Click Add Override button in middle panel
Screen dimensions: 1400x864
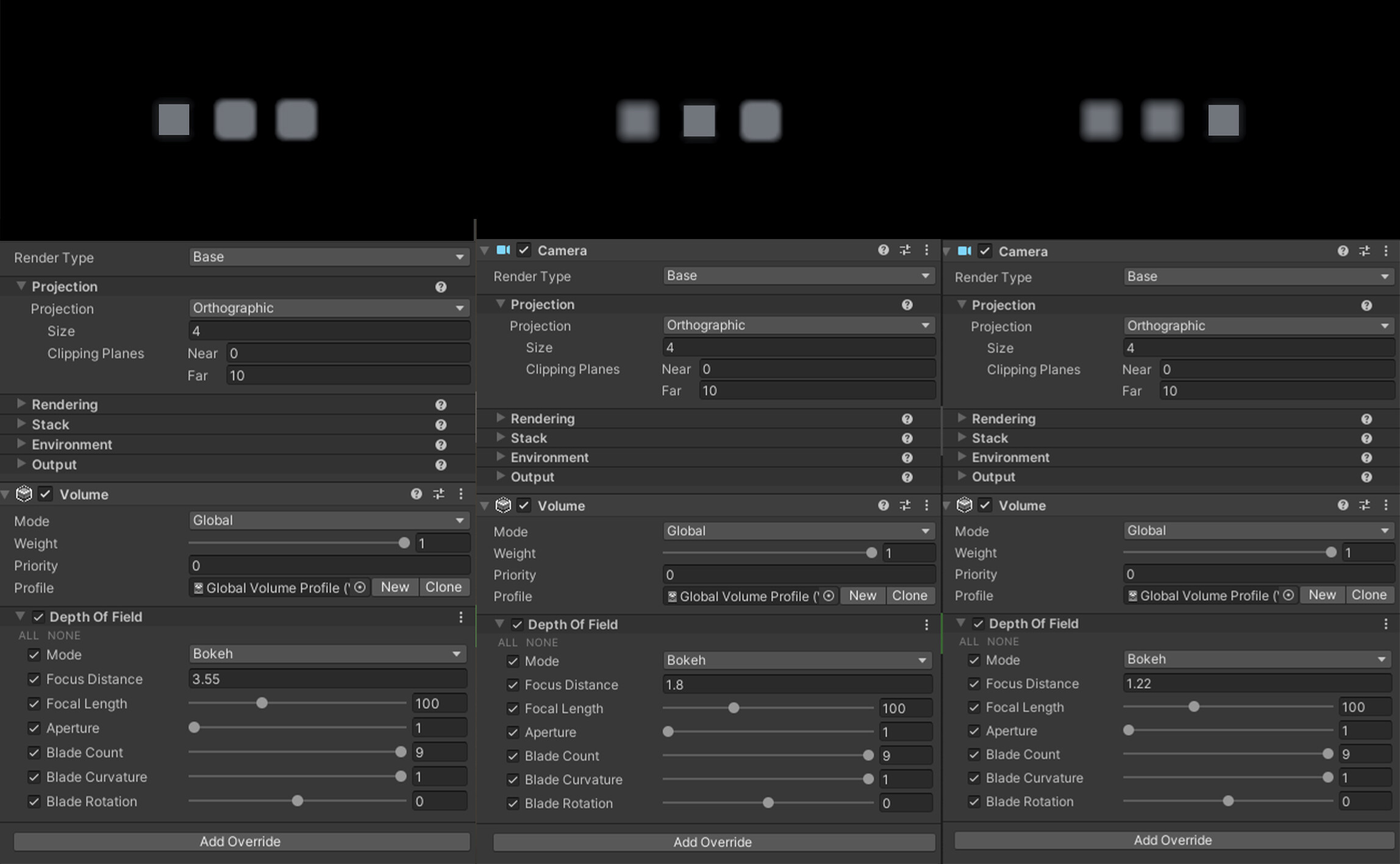[x=713, y=842]
